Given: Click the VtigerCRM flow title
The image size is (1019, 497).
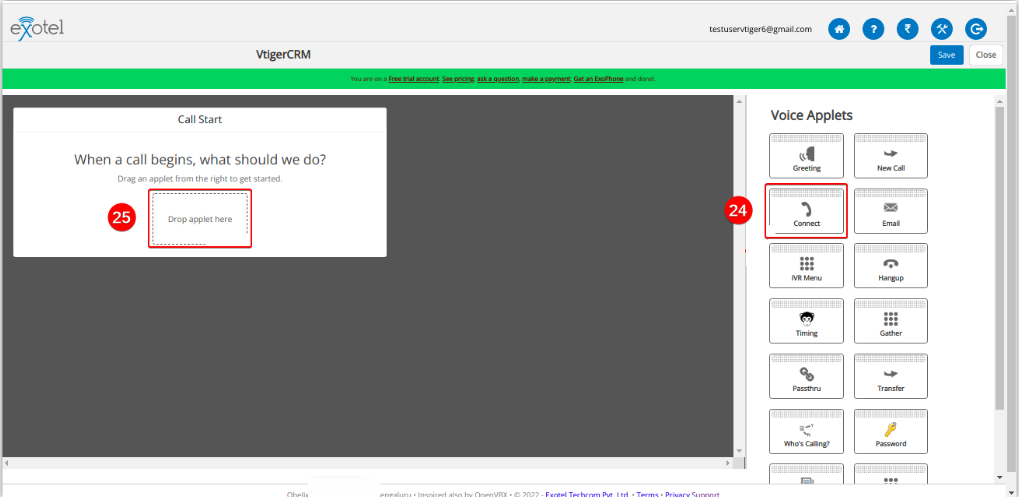Looking at the screenshot, I should click(x=283, y=55).
